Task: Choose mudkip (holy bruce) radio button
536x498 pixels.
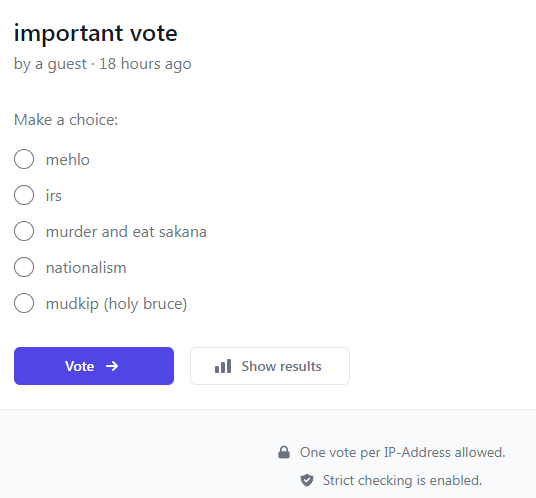Action: tap(24, 303)
